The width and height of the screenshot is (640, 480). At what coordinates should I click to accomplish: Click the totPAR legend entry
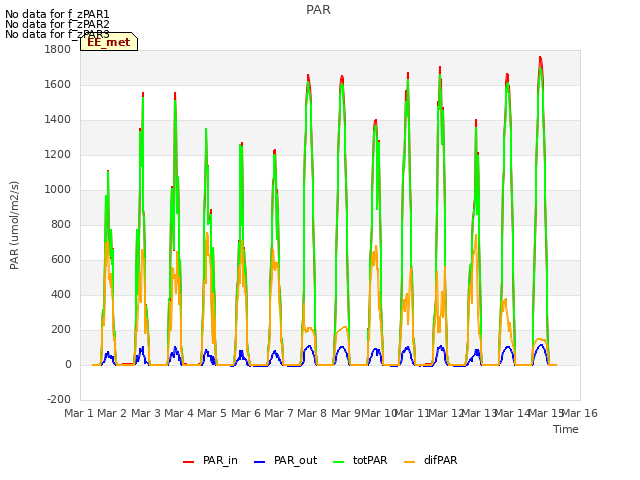(x=360, y=460)
